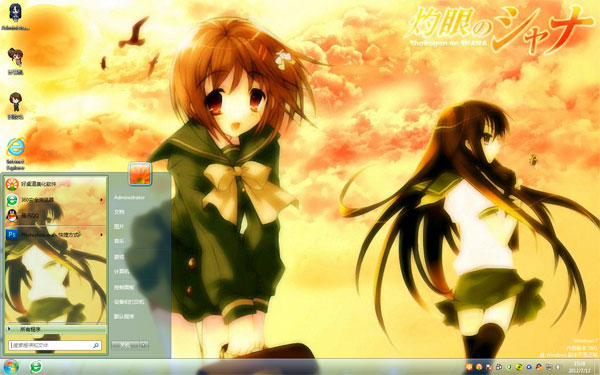The height and width of the screenshot is (375, 600).
Task: Open Photoshop shortcut in Start menu
Action: [x=55, y=234]
